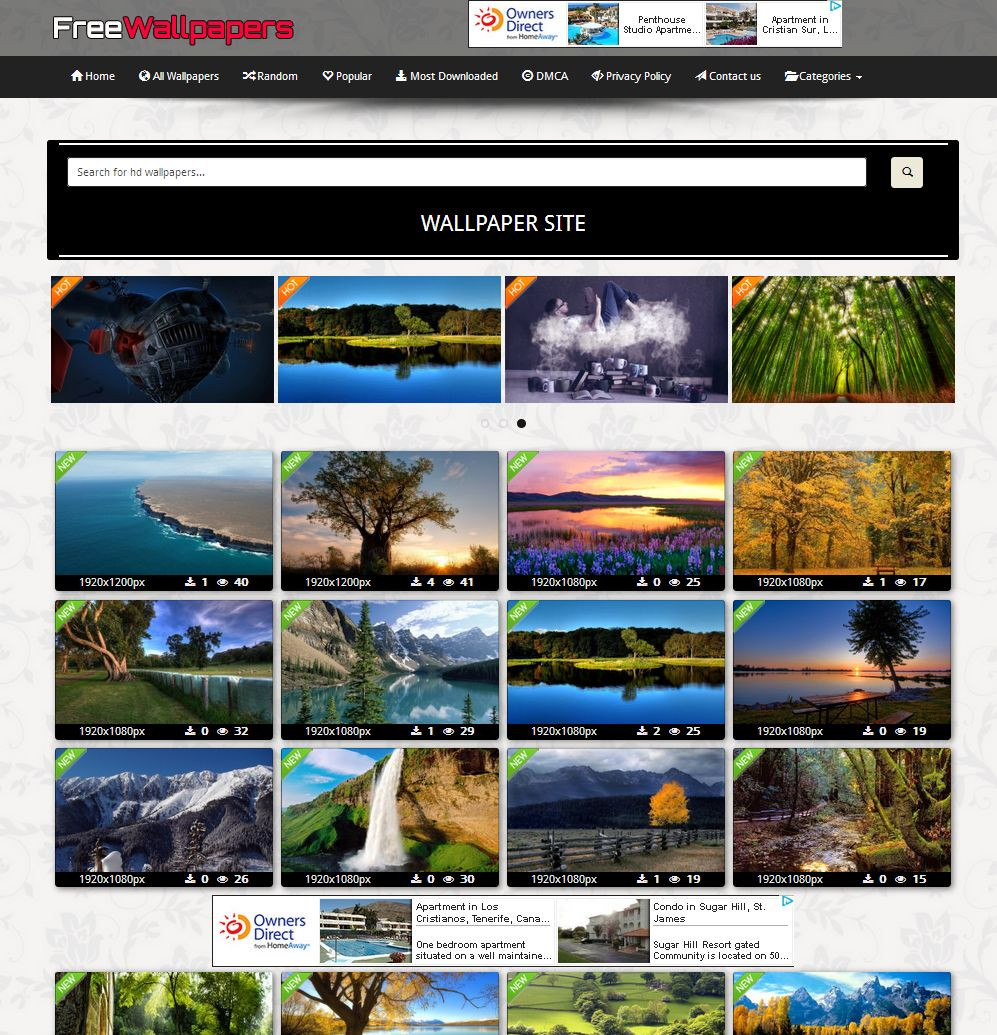This screenshot has width=997, height=1035.
Task: Click download icon on ocean coastline wallpaper
Action: [190, 582]
